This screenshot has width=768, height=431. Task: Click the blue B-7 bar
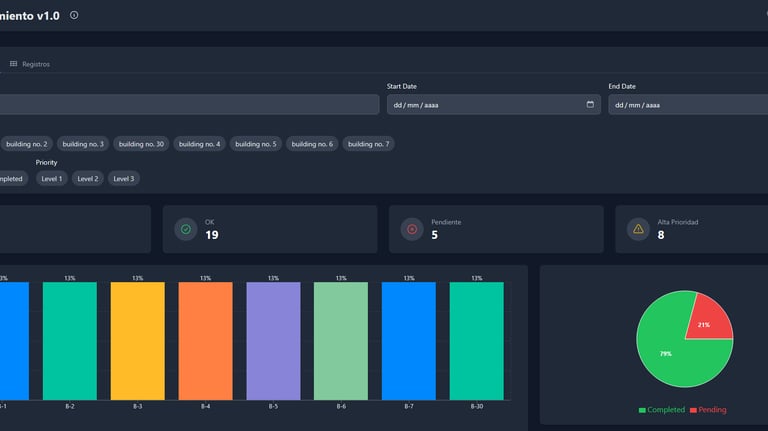click(x=409, y=341)
